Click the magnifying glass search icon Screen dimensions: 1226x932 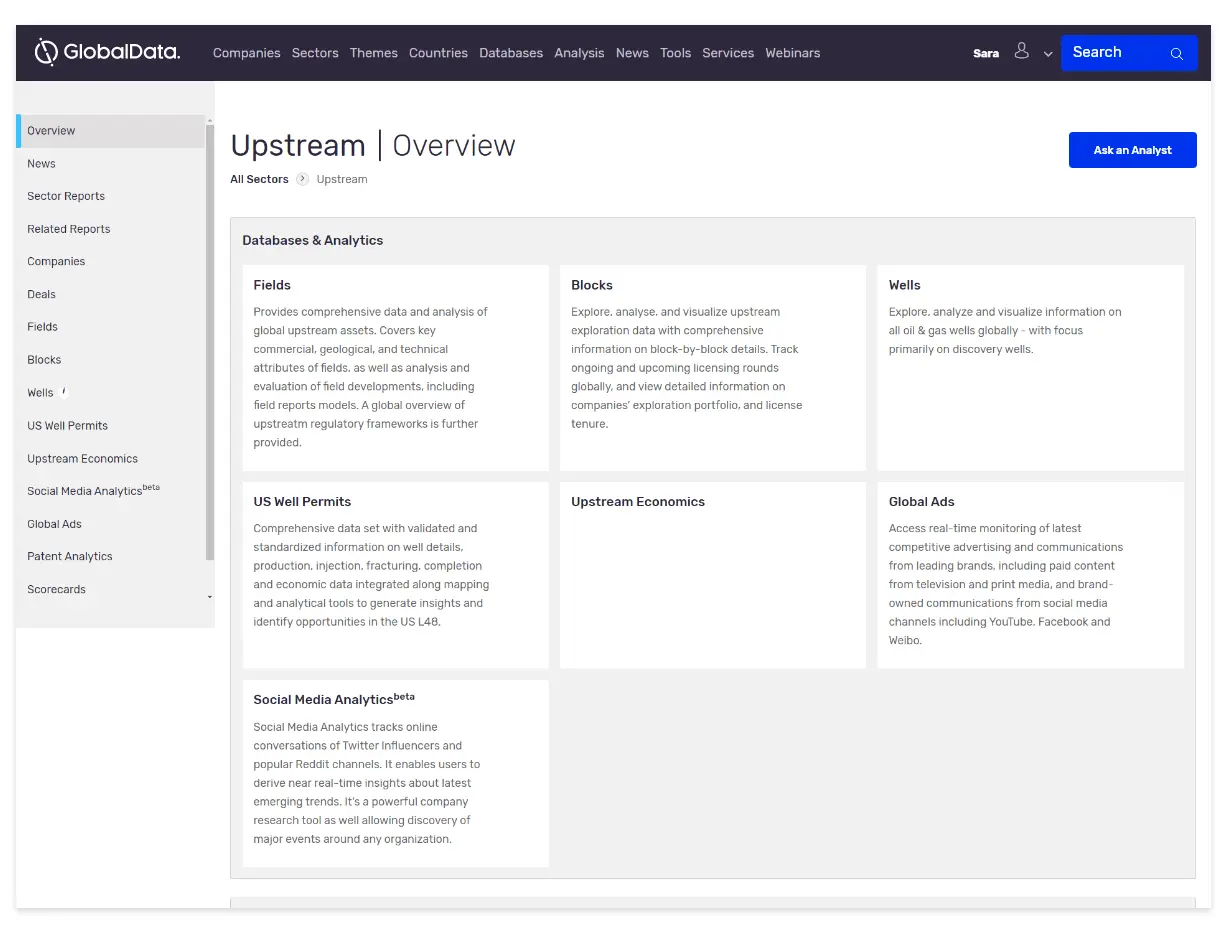(1177, 54)
